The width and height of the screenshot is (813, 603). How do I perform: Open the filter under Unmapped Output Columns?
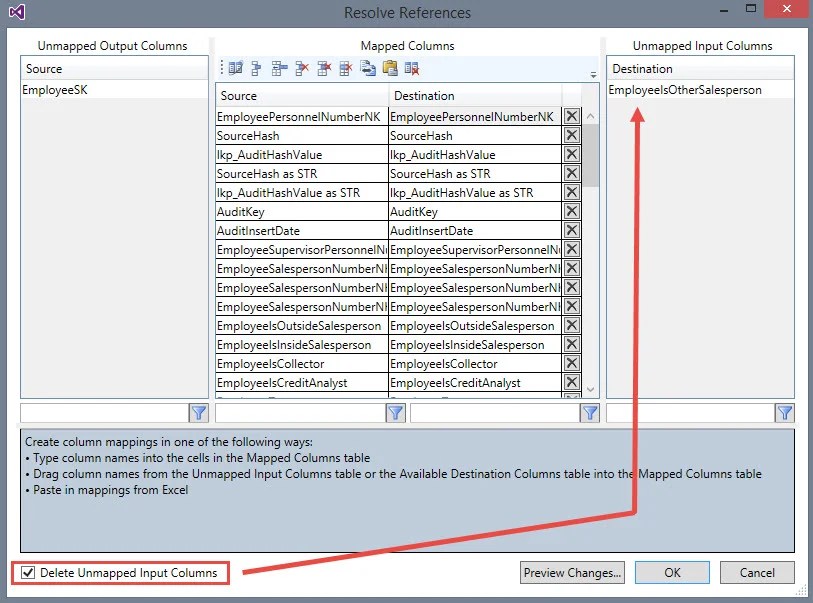pos(198,412)
